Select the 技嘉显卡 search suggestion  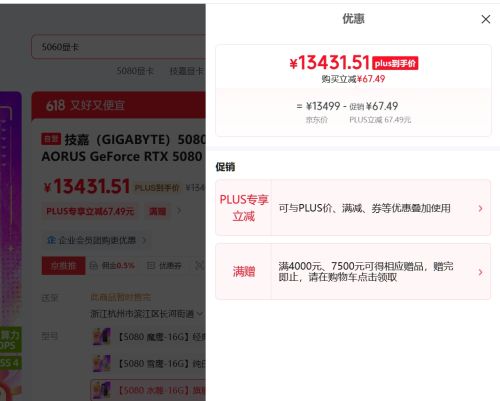tap(187, 71)
